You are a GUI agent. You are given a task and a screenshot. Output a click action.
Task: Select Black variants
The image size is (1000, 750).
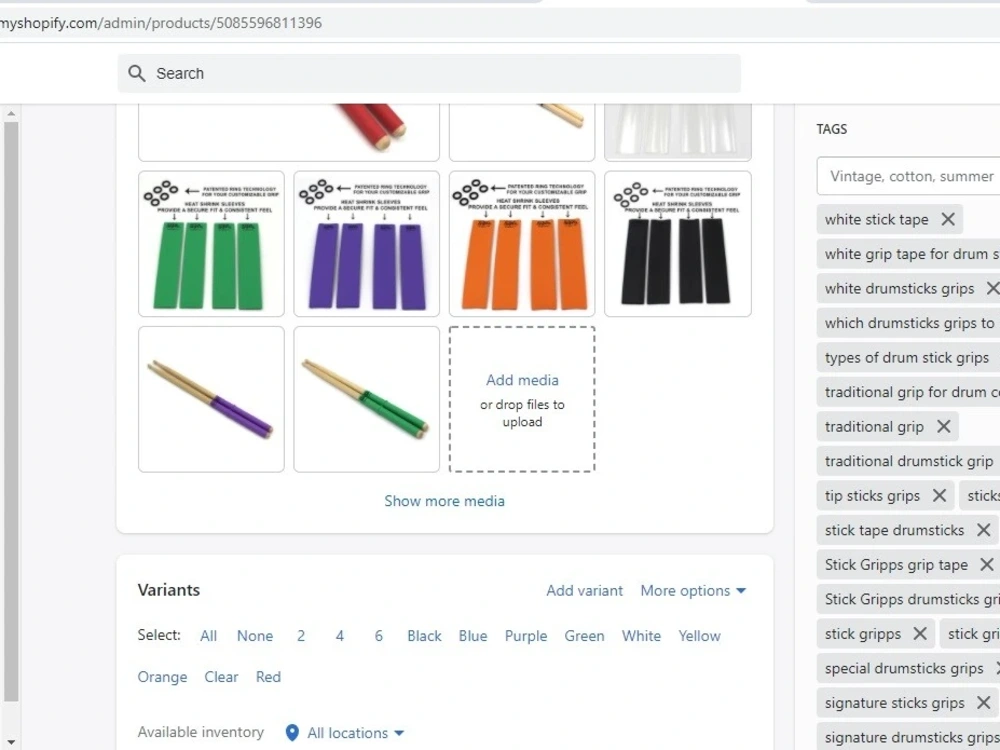tap(424, 636)
